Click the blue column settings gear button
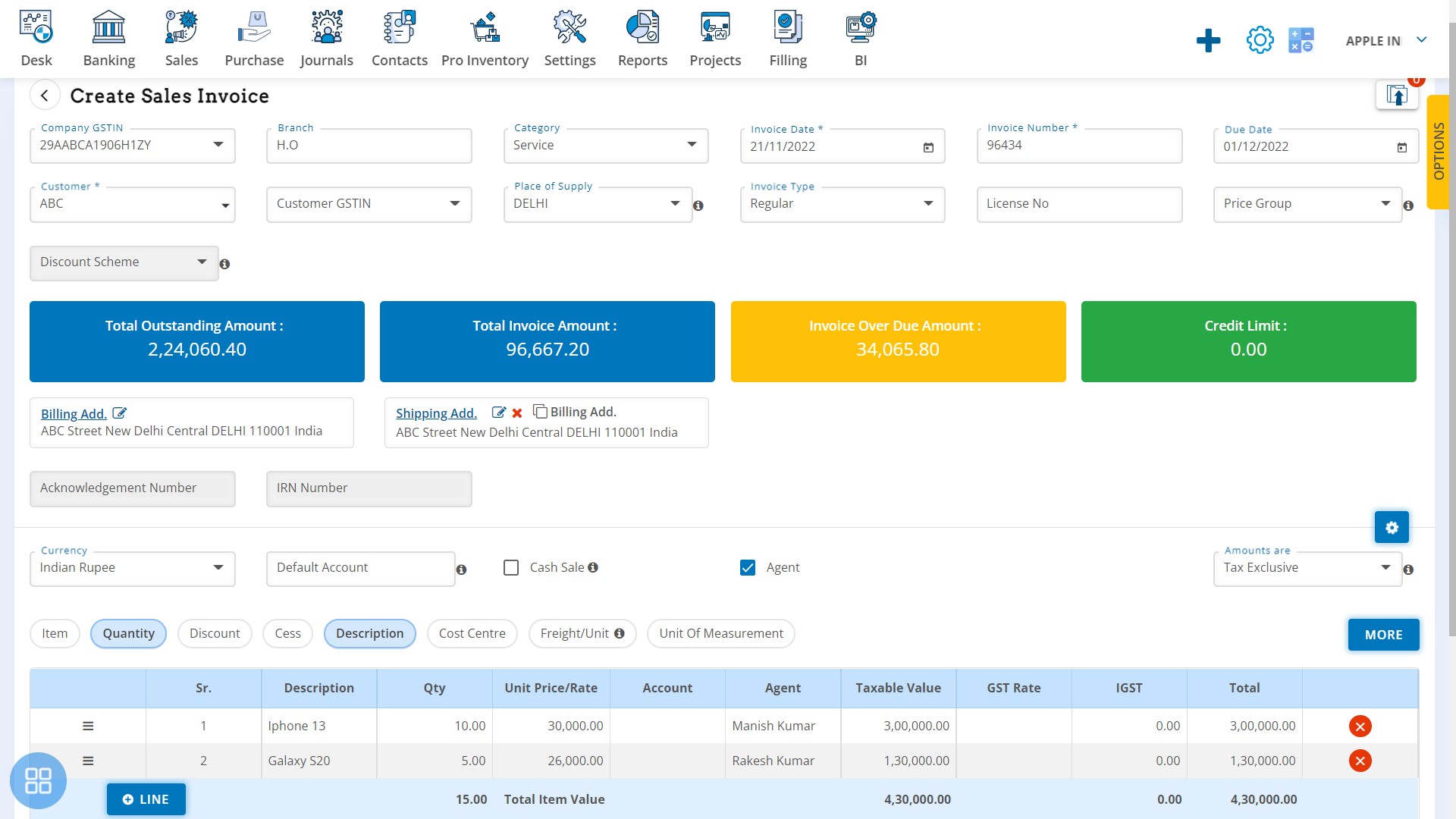 tap(1392, 527)
